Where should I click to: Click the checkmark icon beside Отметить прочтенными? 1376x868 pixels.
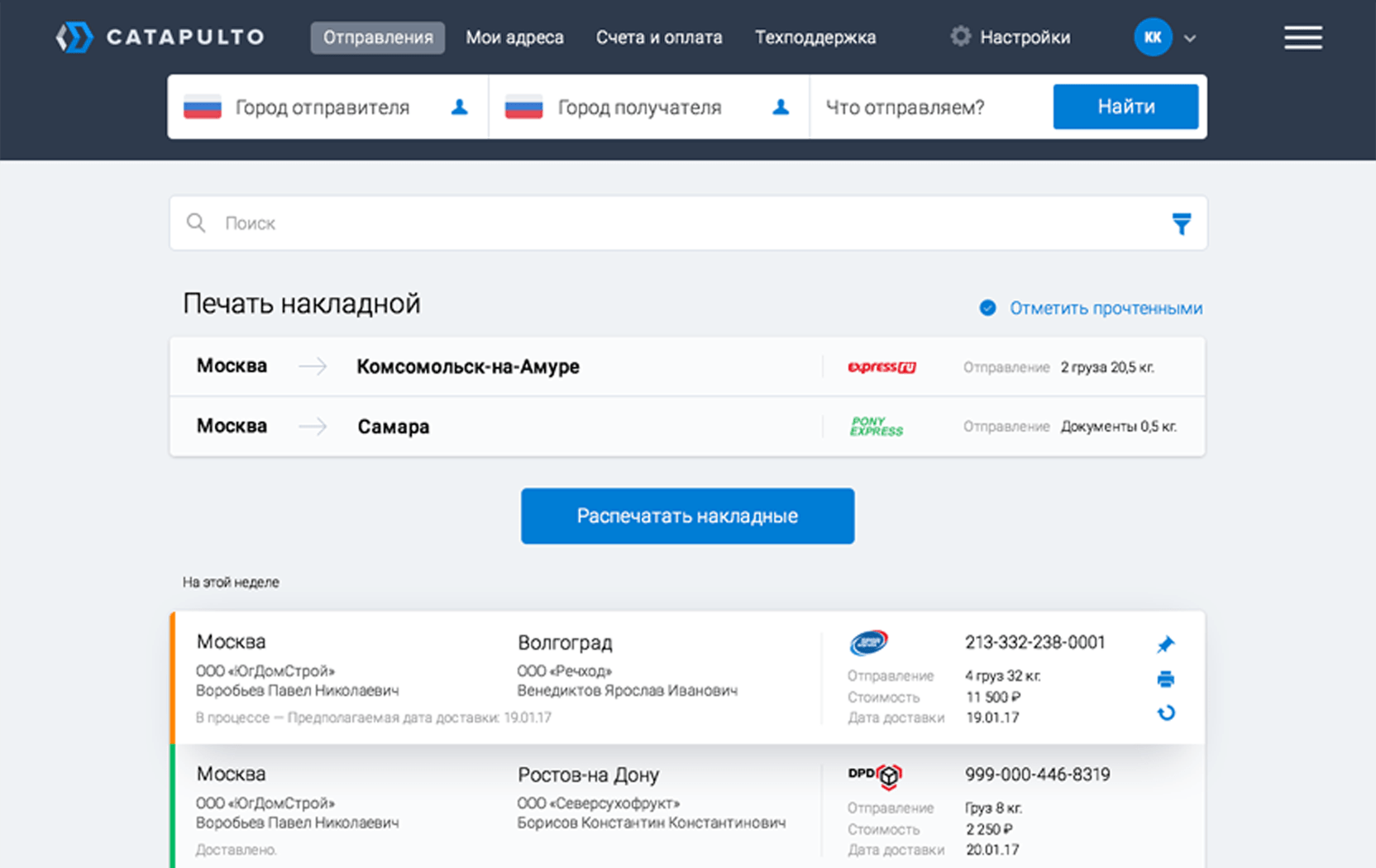987,308
